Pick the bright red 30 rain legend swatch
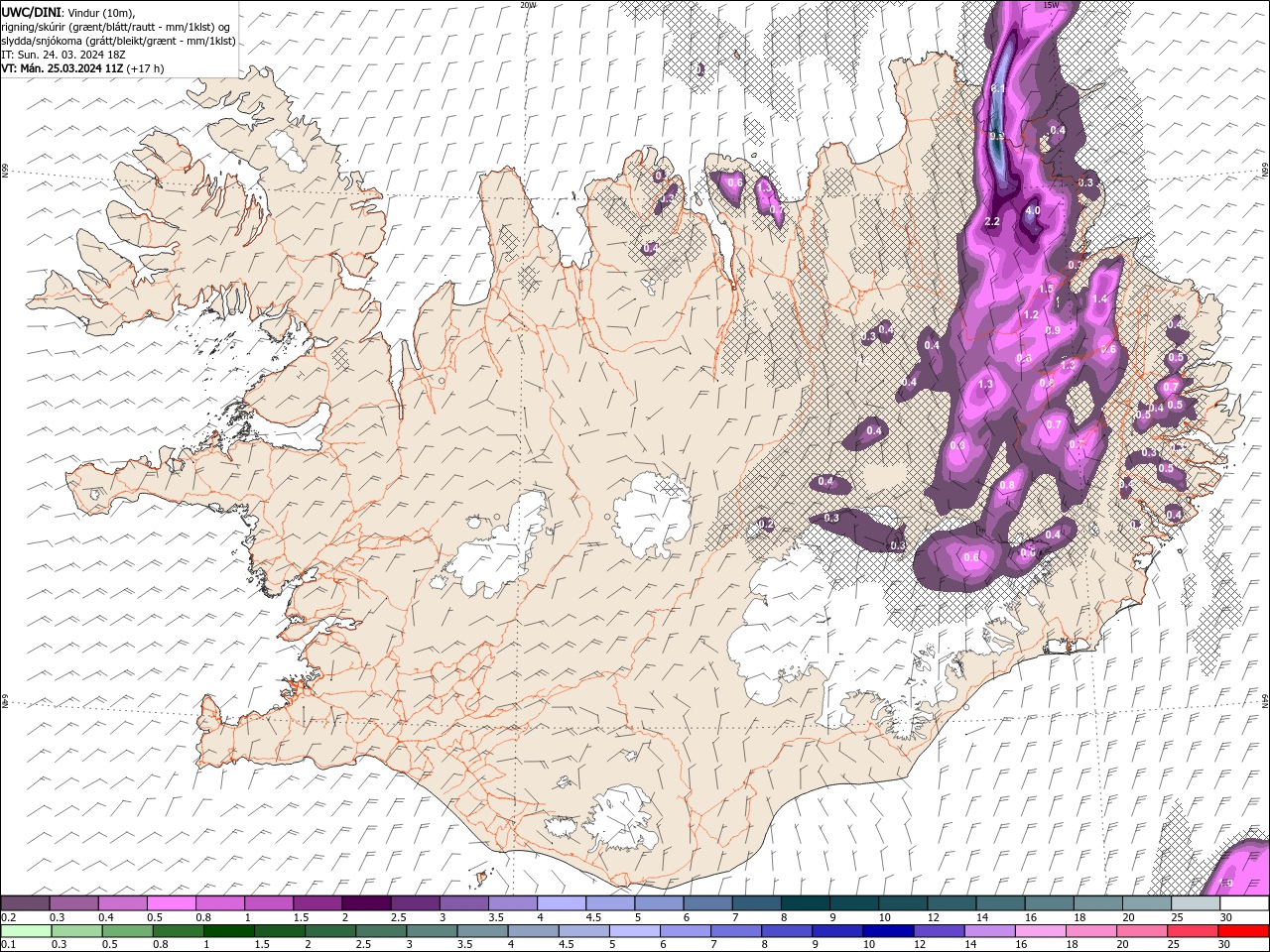1270x952 pixels. click(1244, 931)
